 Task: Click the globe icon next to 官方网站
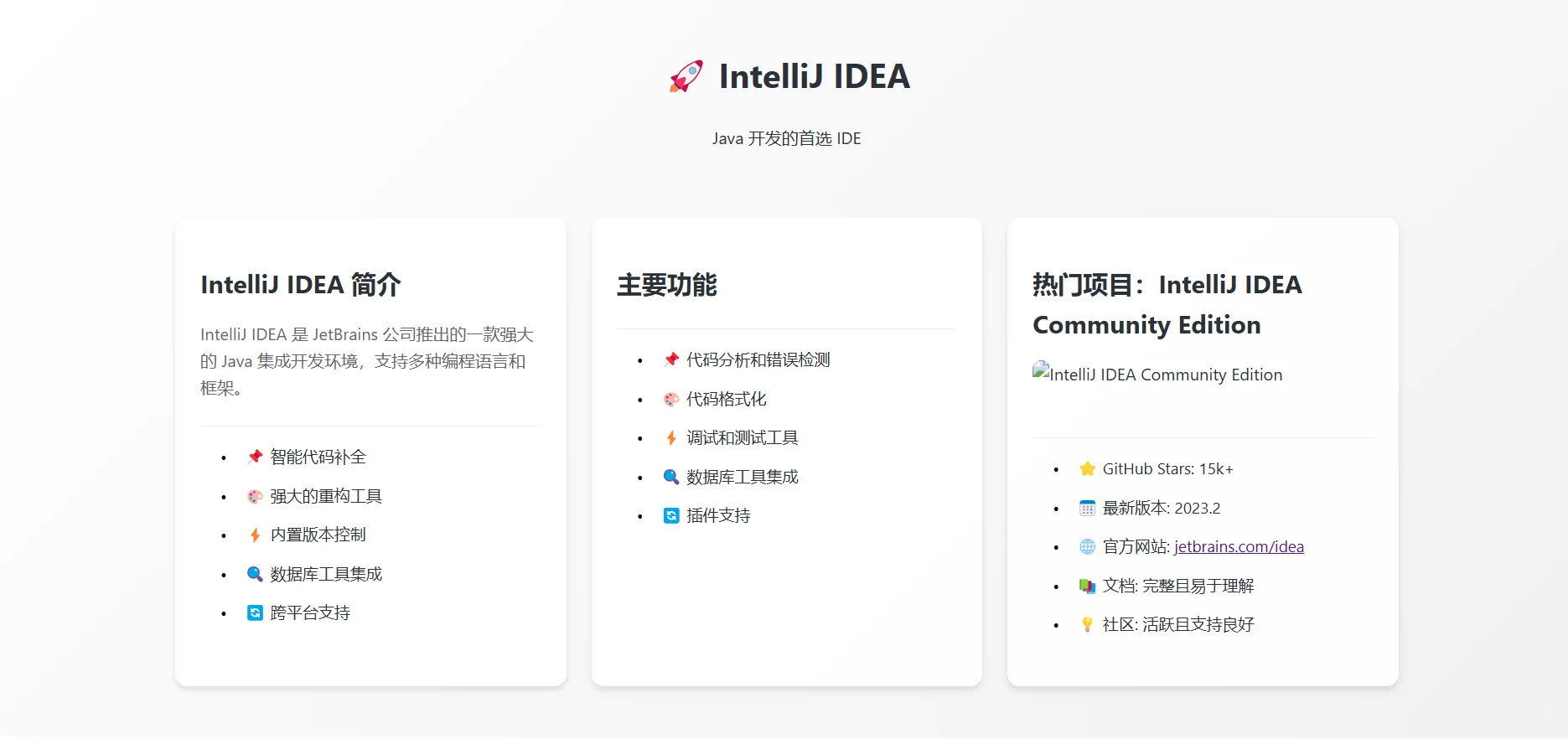(x=1088, y=546)
